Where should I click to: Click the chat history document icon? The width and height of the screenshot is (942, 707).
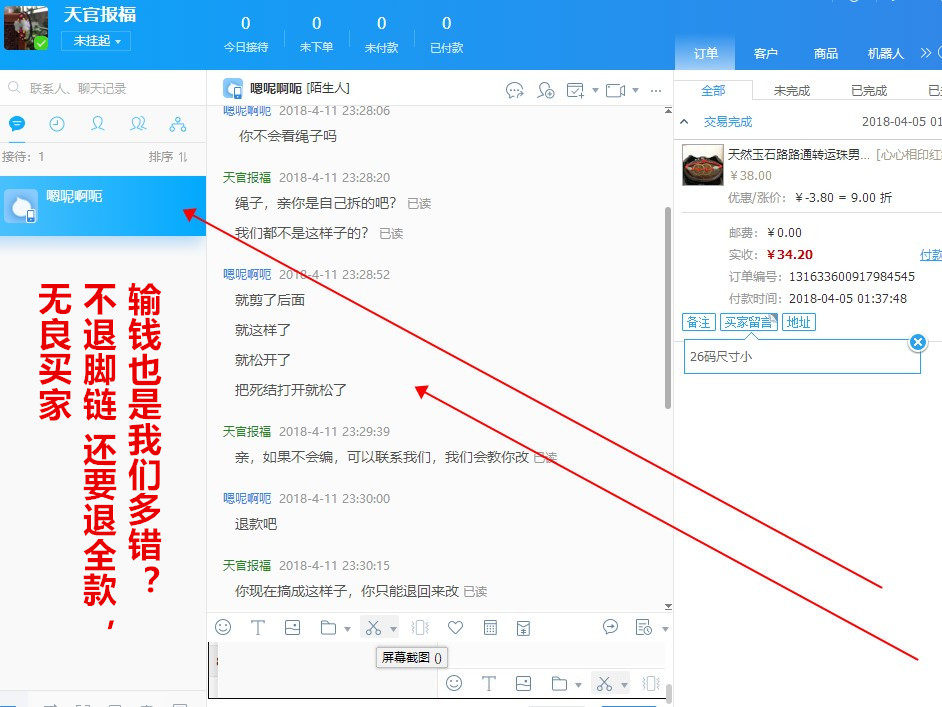tap(643, 627)
